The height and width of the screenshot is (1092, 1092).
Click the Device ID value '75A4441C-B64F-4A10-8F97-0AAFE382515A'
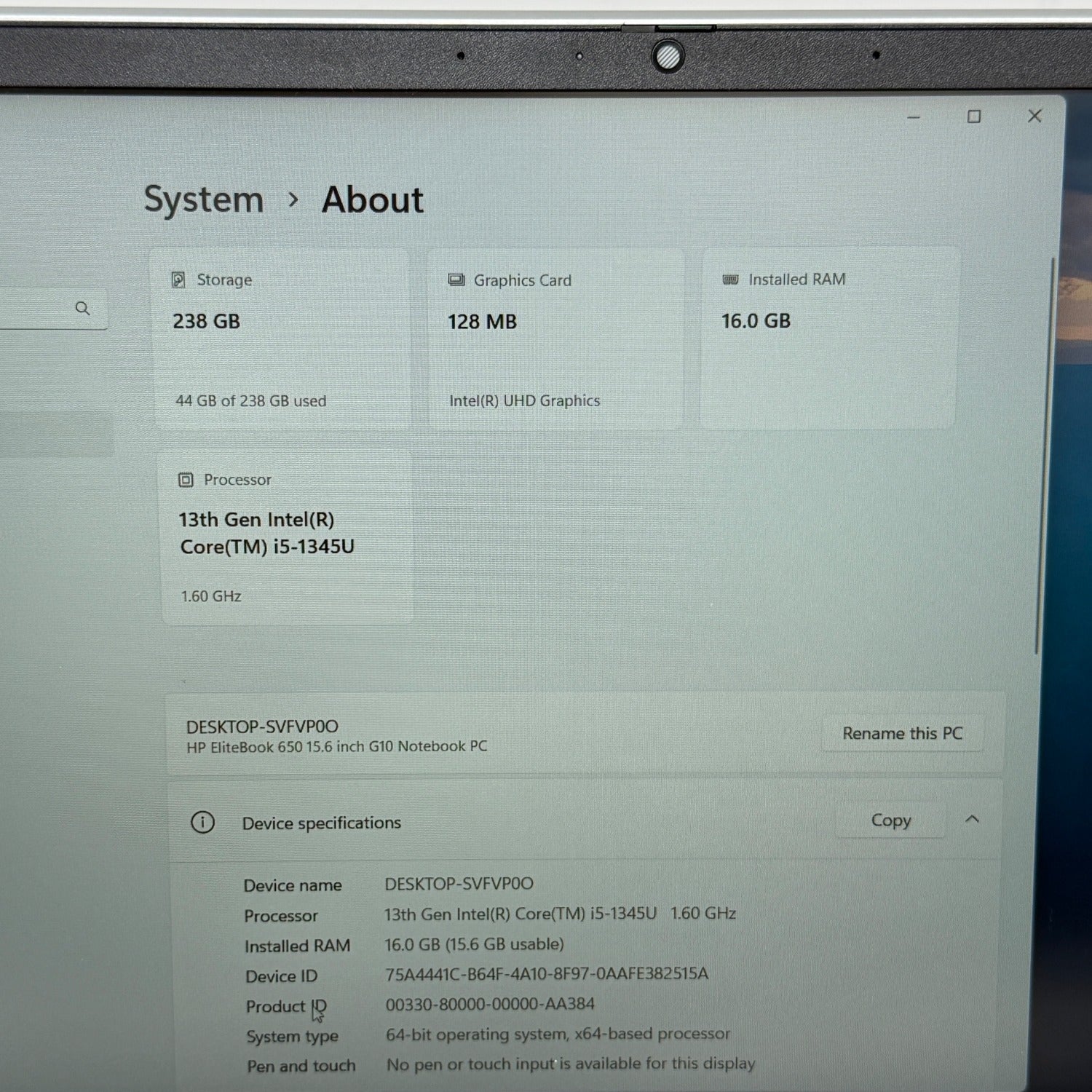(x=547, y=974)
